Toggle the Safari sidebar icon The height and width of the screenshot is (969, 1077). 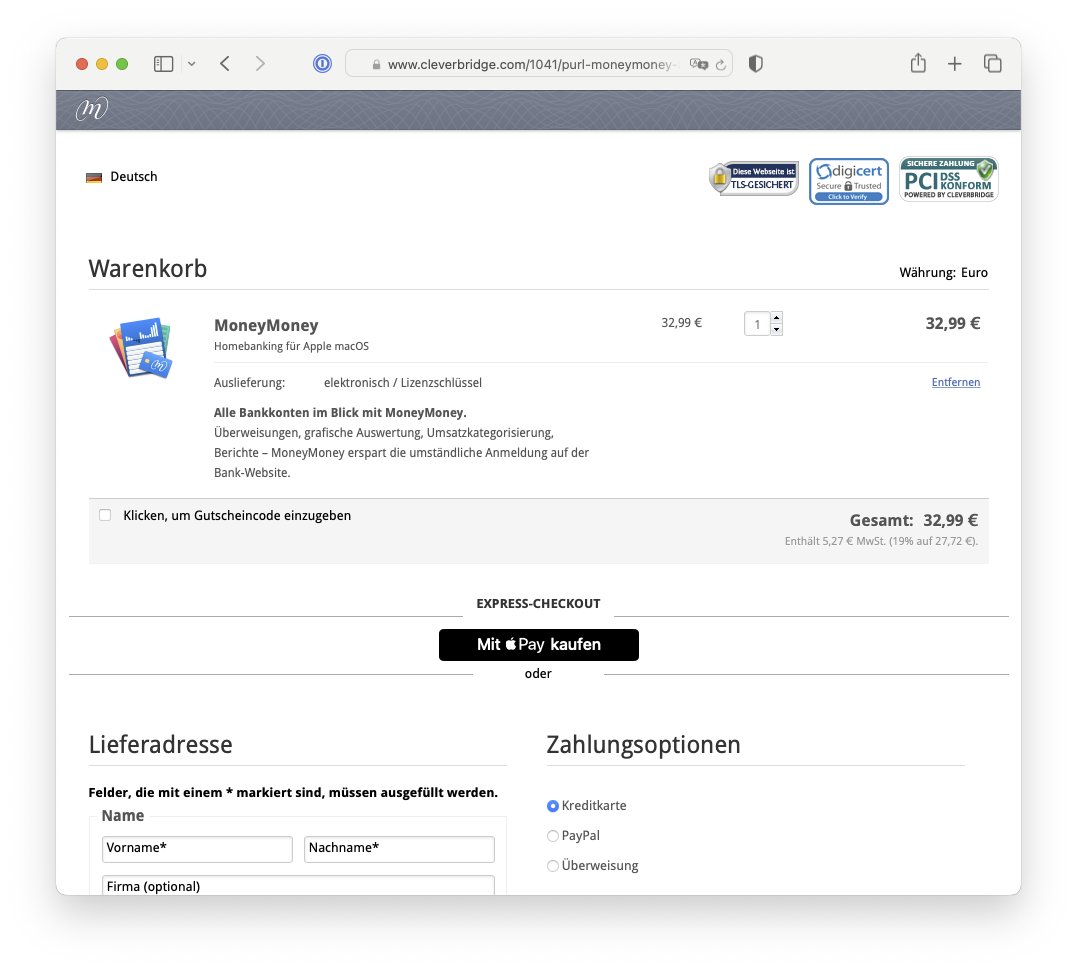pos(163,64)
